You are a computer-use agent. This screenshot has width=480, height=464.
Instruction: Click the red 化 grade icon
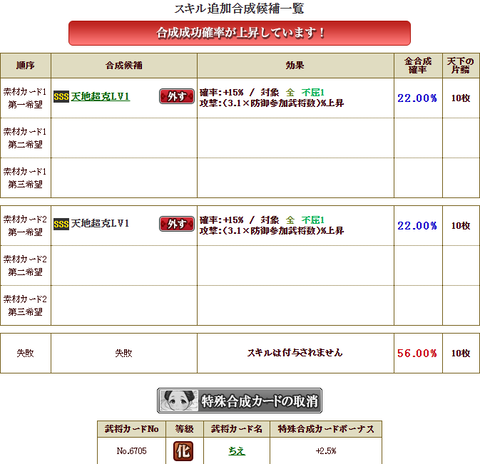click(x=184, y=451)
